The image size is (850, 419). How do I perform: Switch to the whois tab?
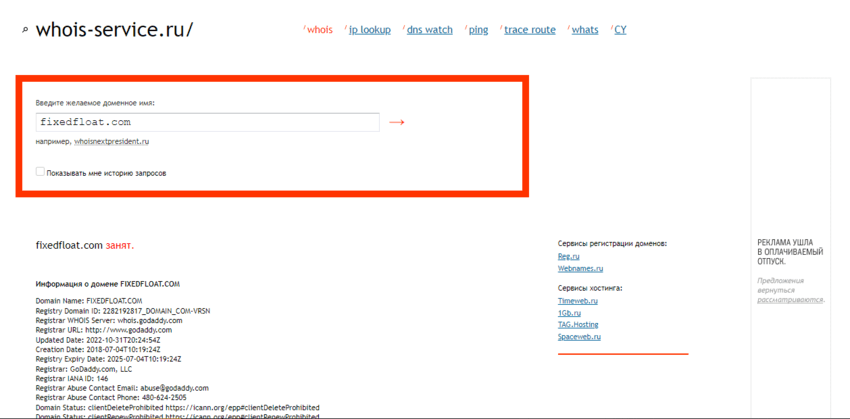[x=319, y=30]
